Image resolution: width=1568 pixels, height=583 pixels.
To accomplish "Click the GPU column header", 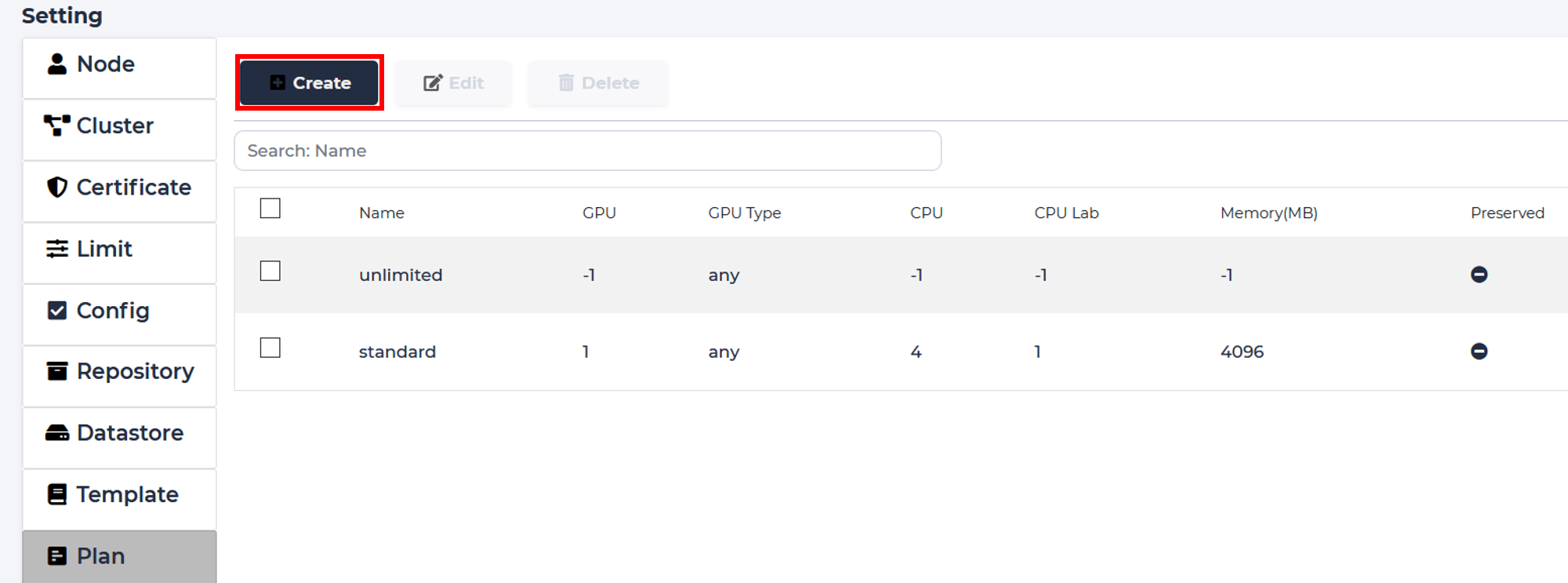I will (599, 213).
